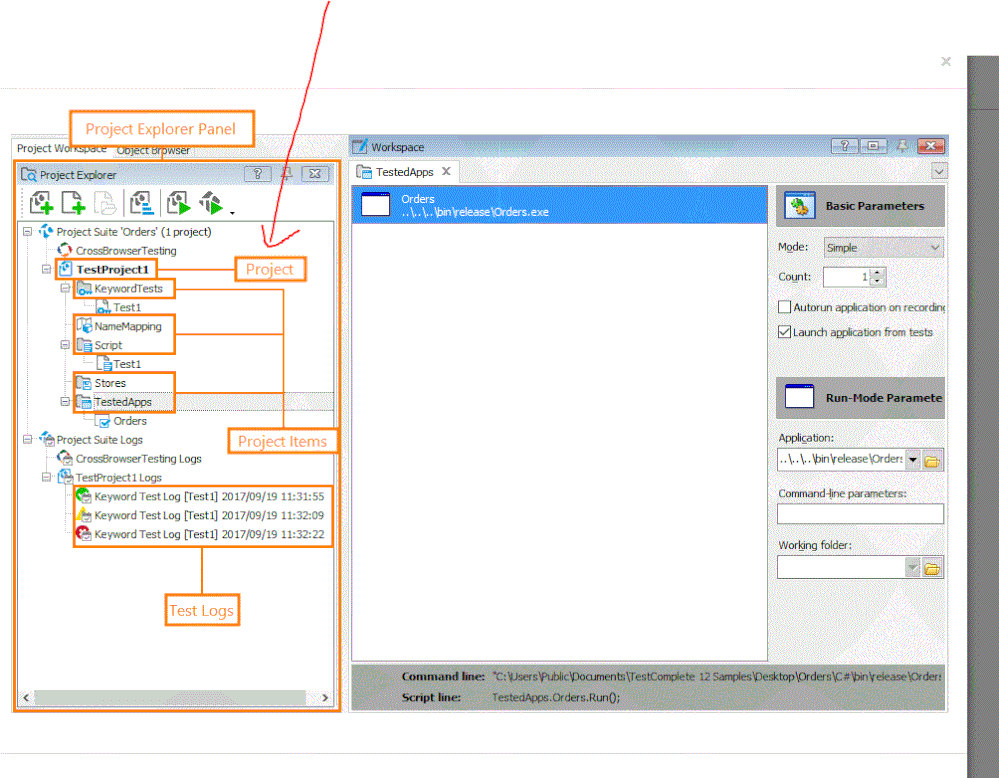
Task: Click the project properties icon with blue lines
Action: 141,204
